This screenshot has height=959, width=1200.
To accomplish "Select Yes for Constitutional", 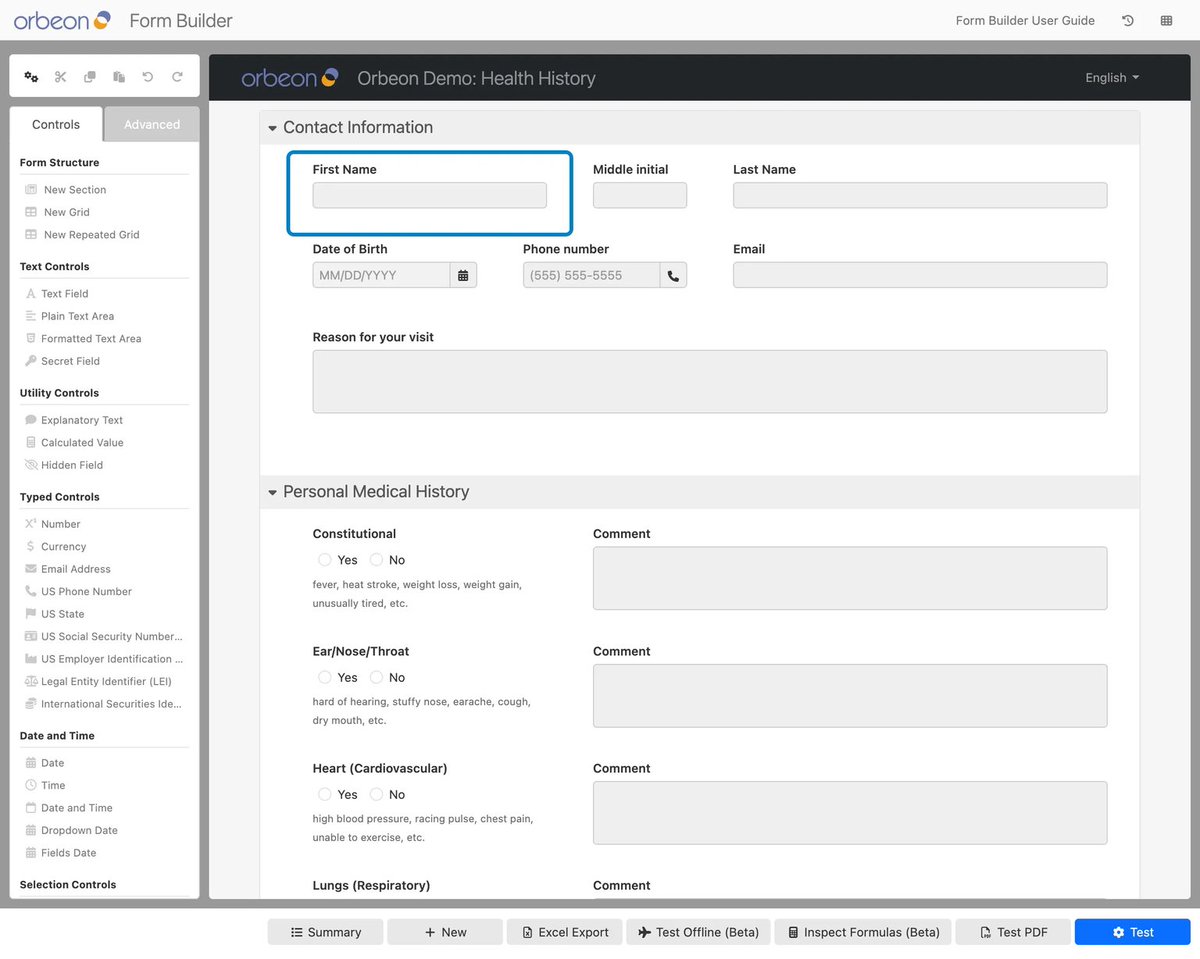I will tap(325, 560).
